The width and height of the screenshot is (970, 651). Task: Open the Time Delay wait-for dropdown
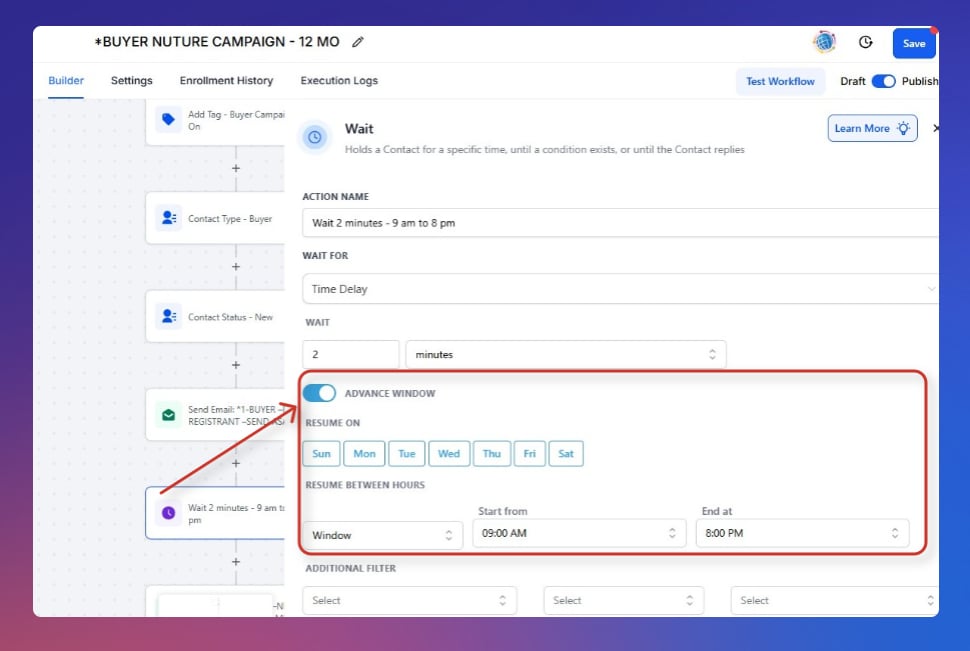(620, 289)
